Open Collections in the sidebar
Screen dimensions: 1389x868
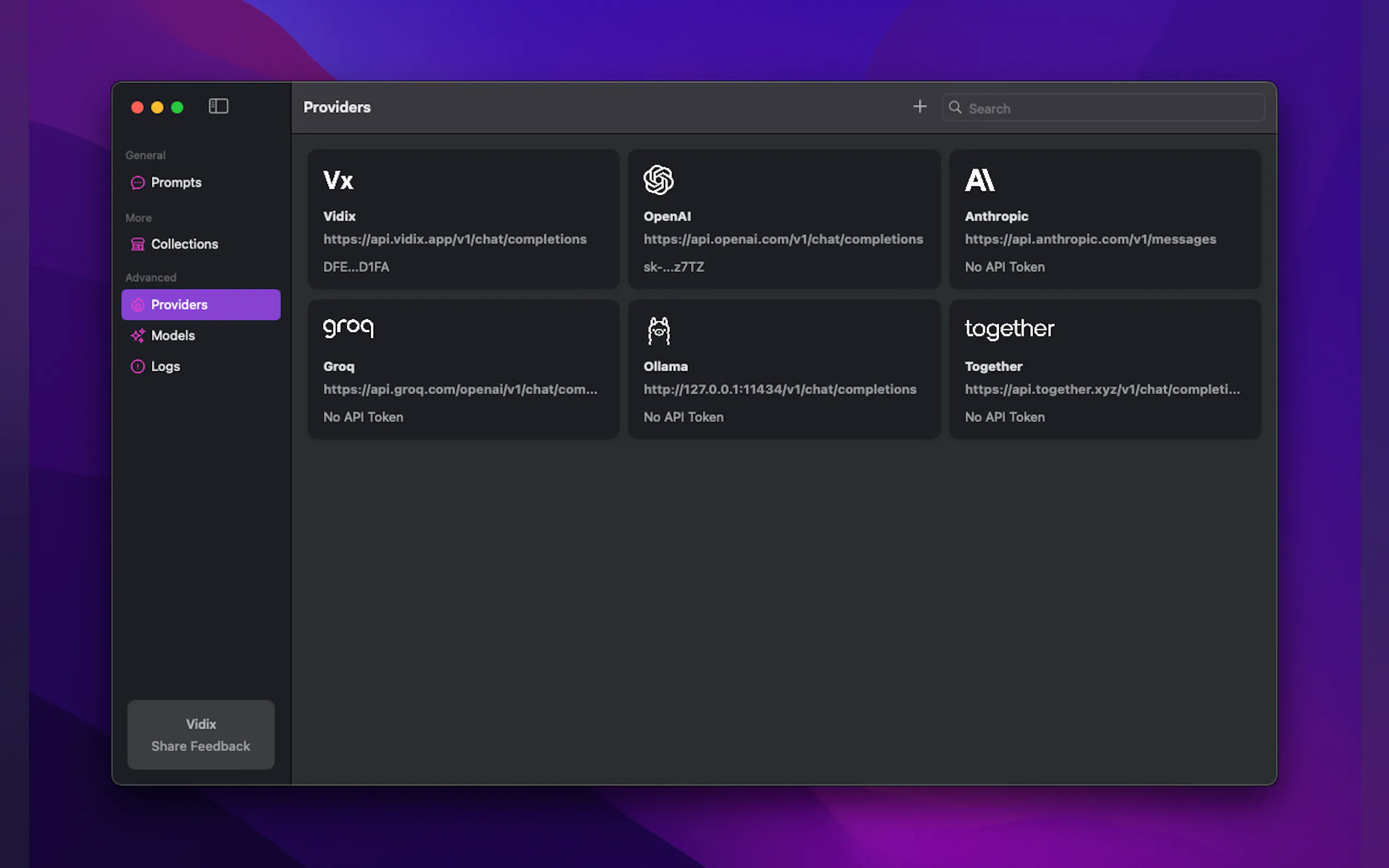pos(184,244)
